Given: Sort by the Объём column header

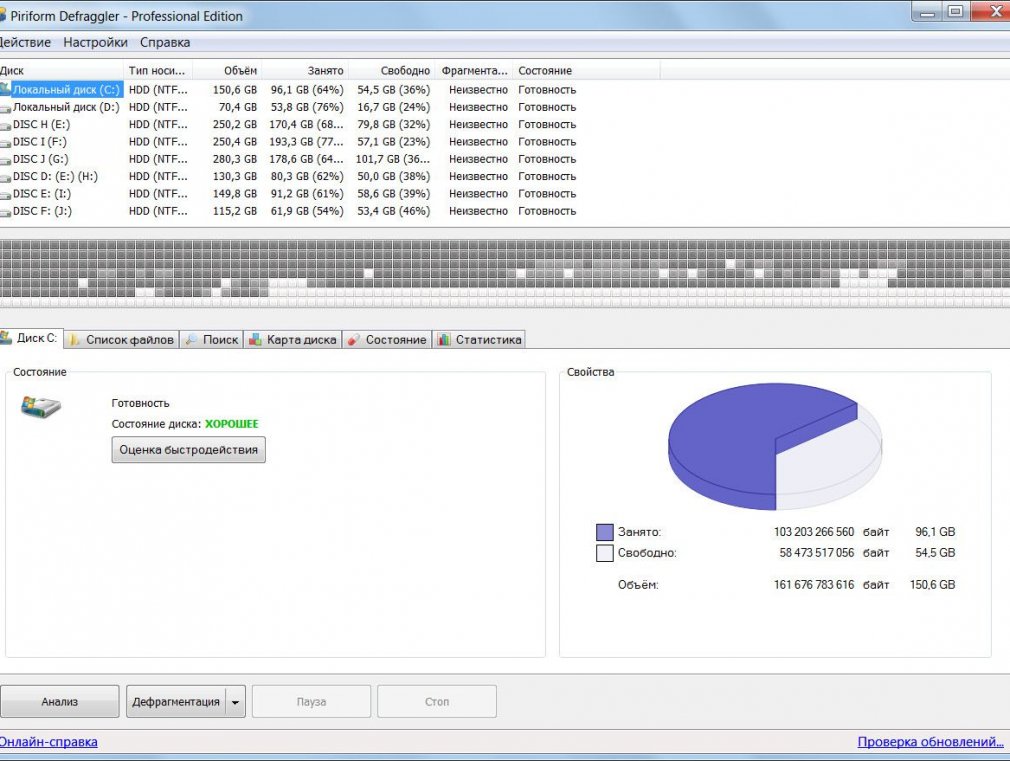Looking at the screenshot, I should (227, 71).
